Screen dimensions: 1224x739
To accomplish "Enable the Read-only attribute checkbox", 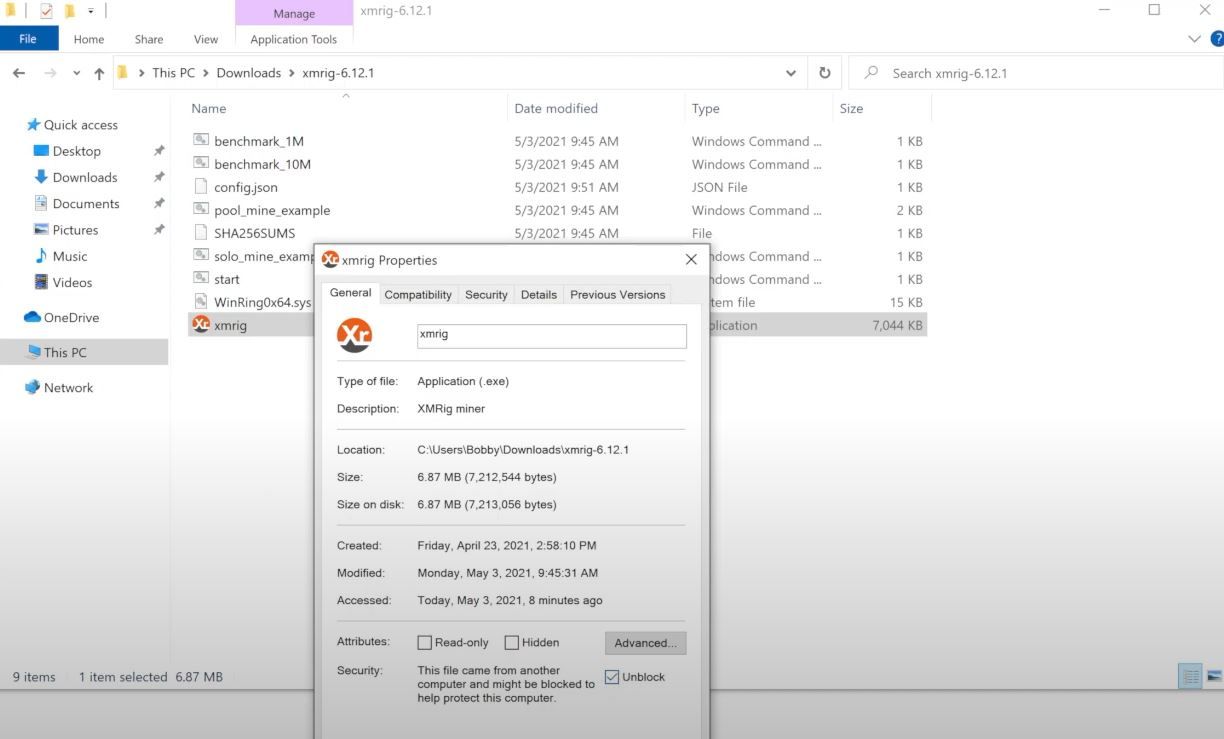I will point(425,643).
